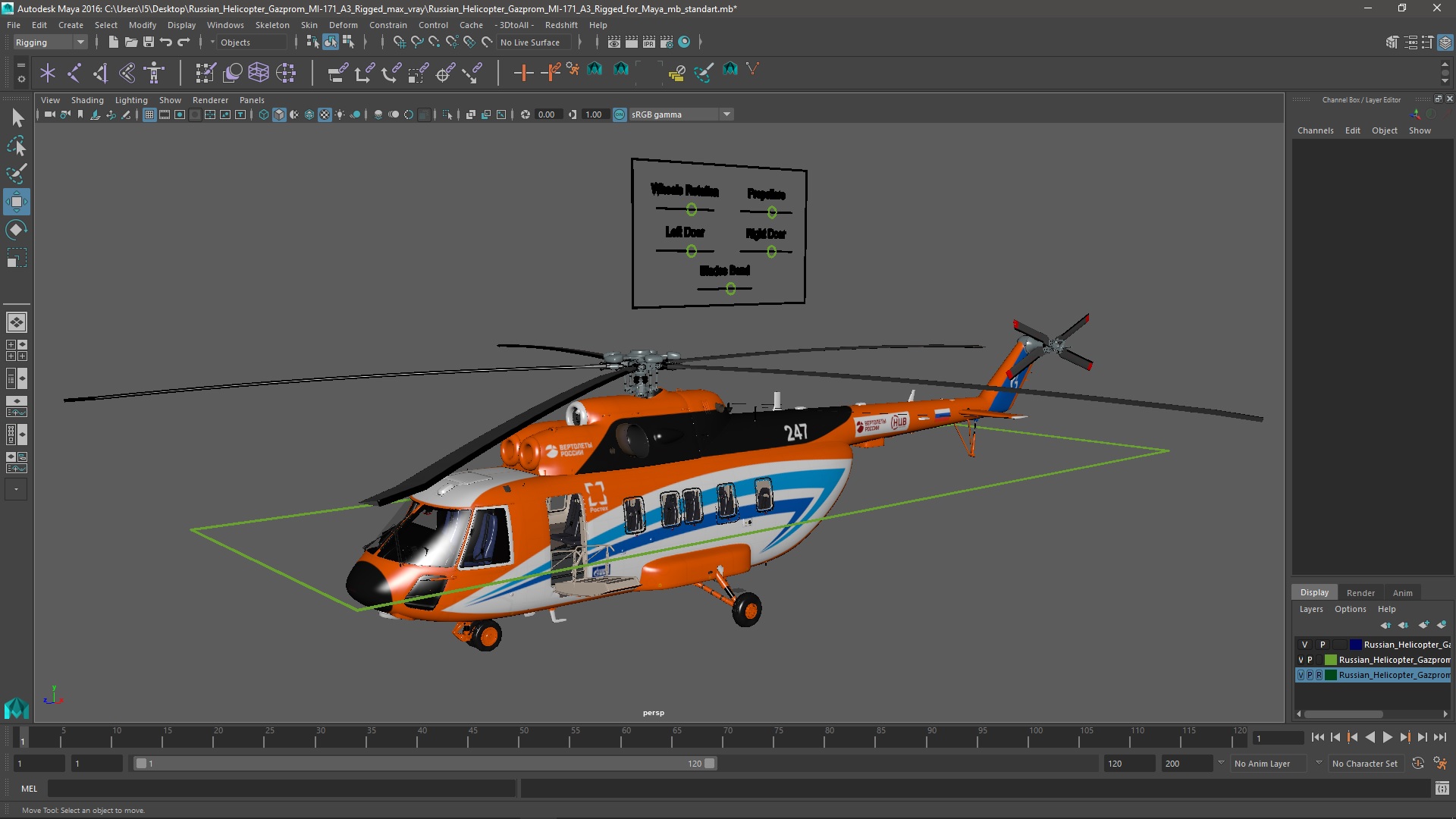Redo the last undone action
Image resolution: width=1456 pixels, height=819 pixels.
coord(184,42)
